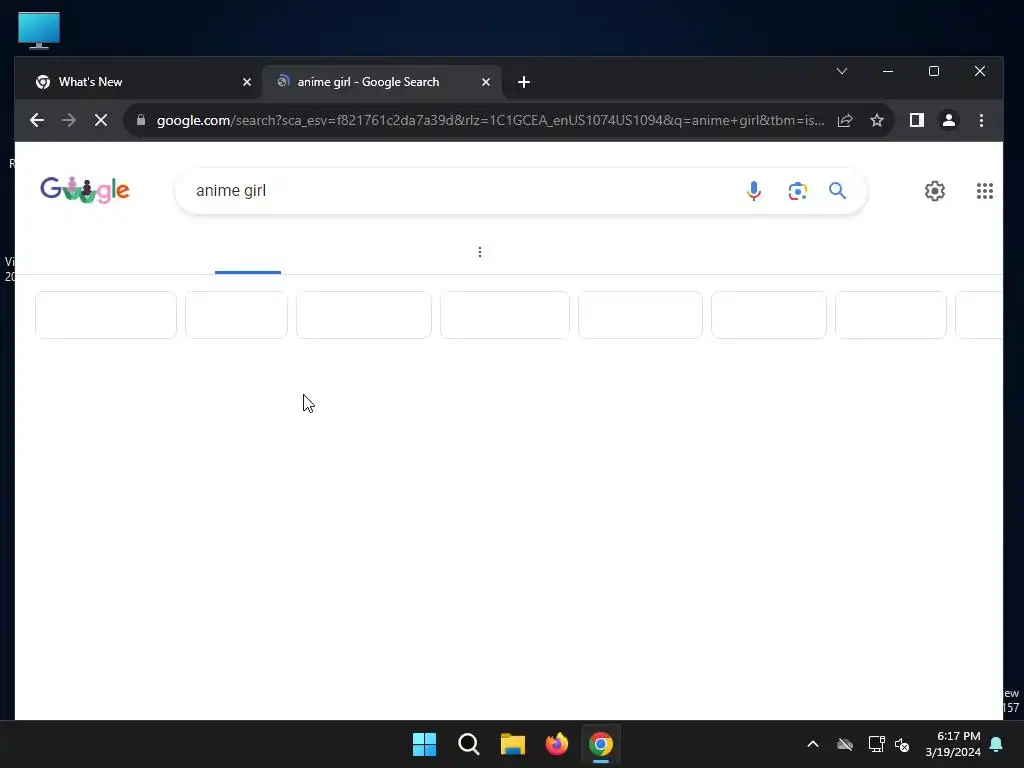This screenshot has height=768, width=1024.
Task: Click the address bar URL
Action: click(x=490, y=120)
